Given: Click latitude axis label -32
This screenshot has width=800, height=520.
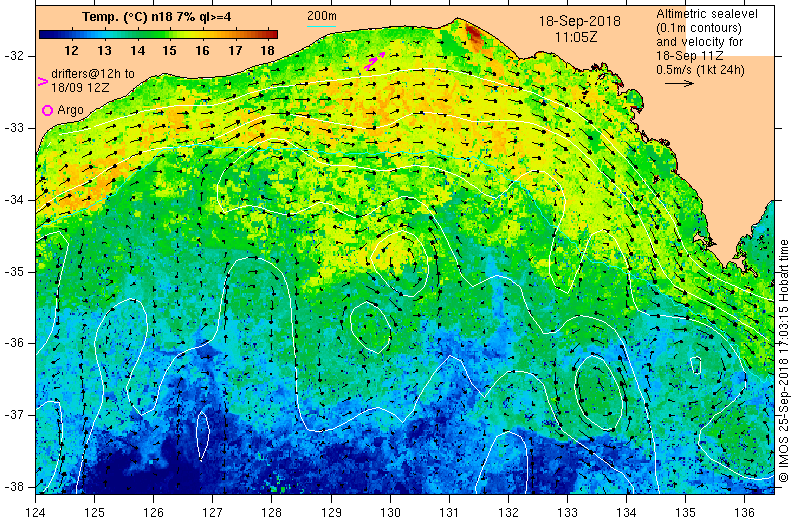Looking at the screenshot, I should tap(13, 56).
